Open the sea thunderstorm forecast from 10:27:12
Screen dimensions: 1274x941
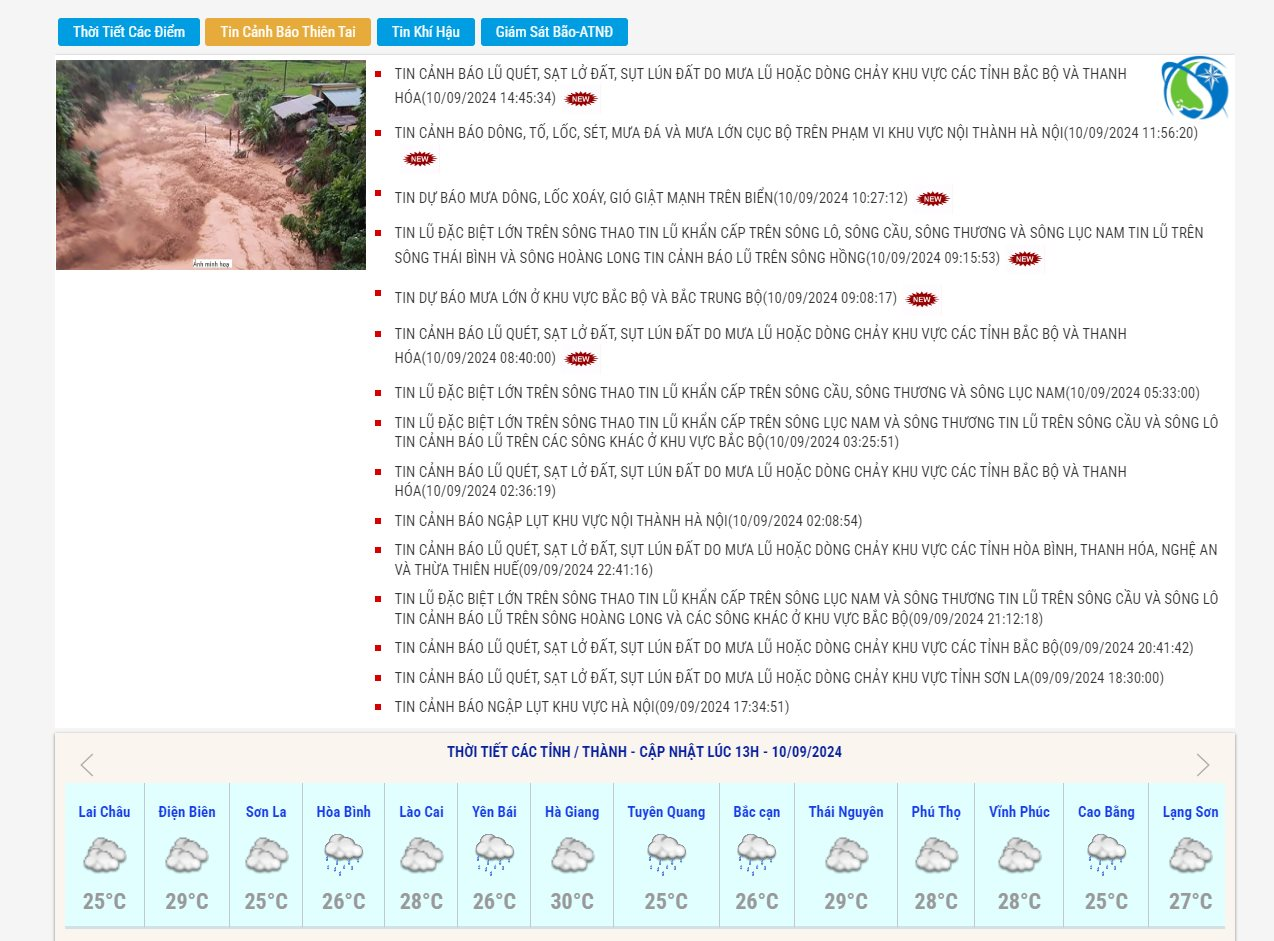coord(650,198)
